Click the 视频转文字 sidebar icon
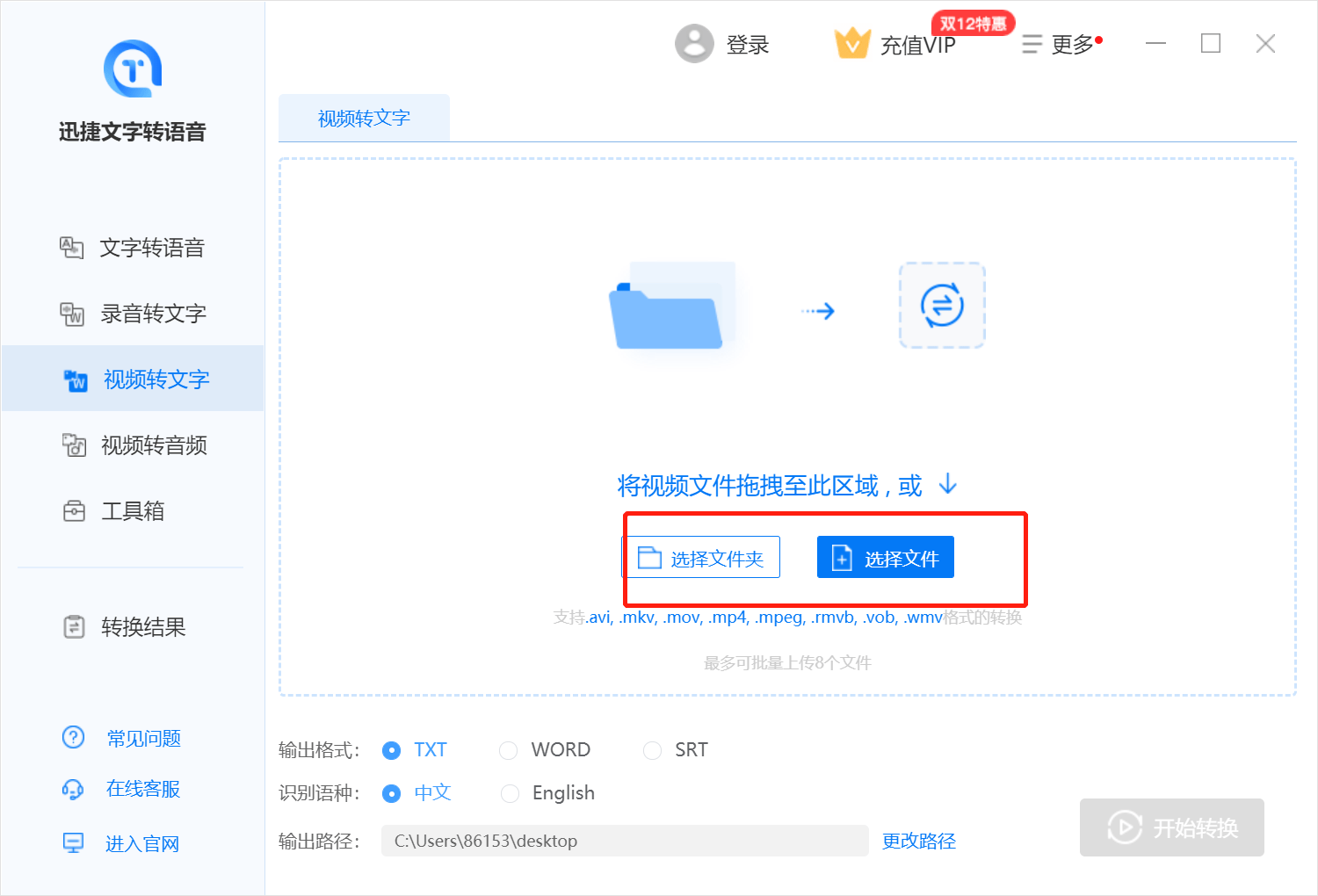Image resolution: width=1318 pixels, height=896 pixels. click(76, 380)
